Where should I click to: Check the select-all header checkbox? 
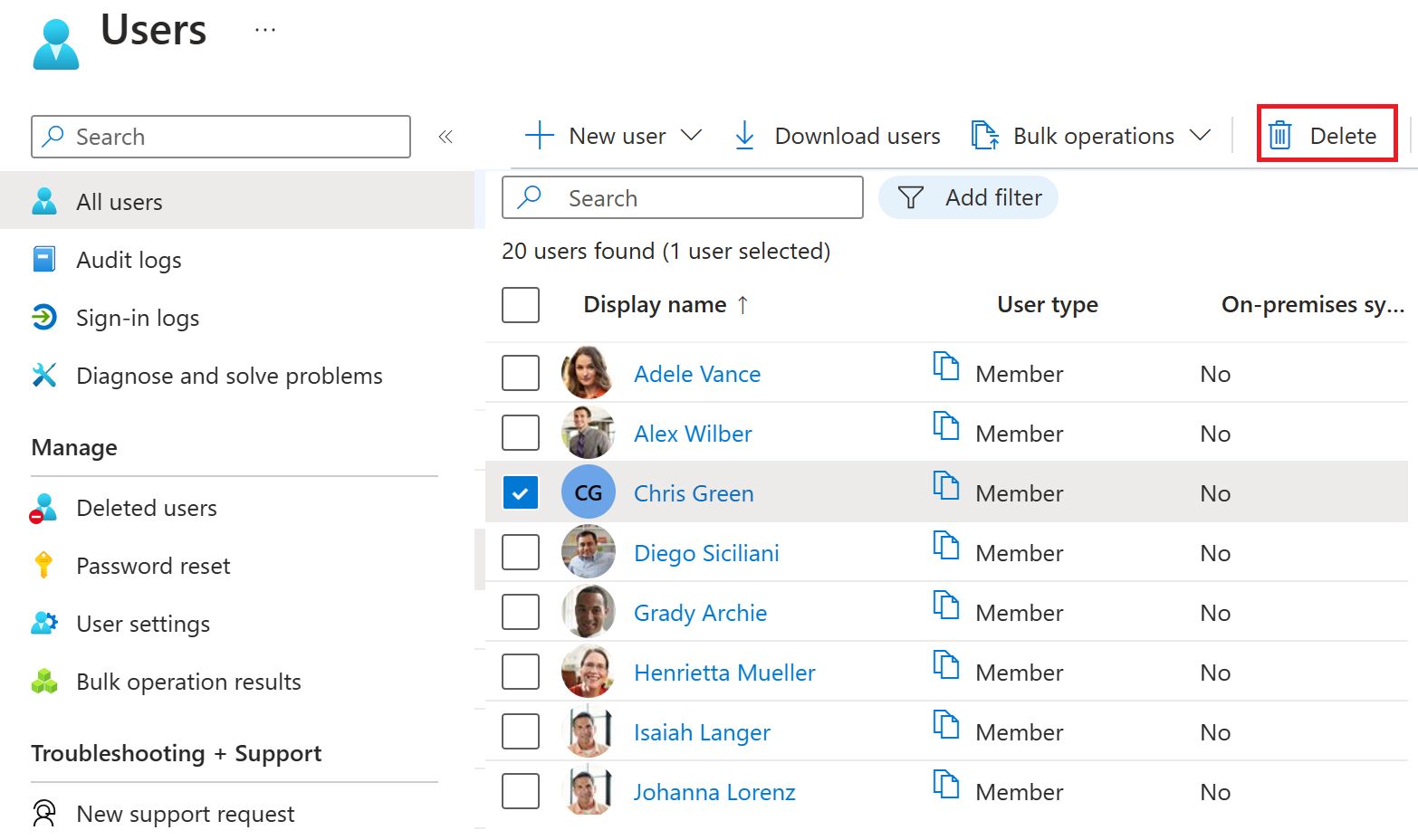(521, 305)
